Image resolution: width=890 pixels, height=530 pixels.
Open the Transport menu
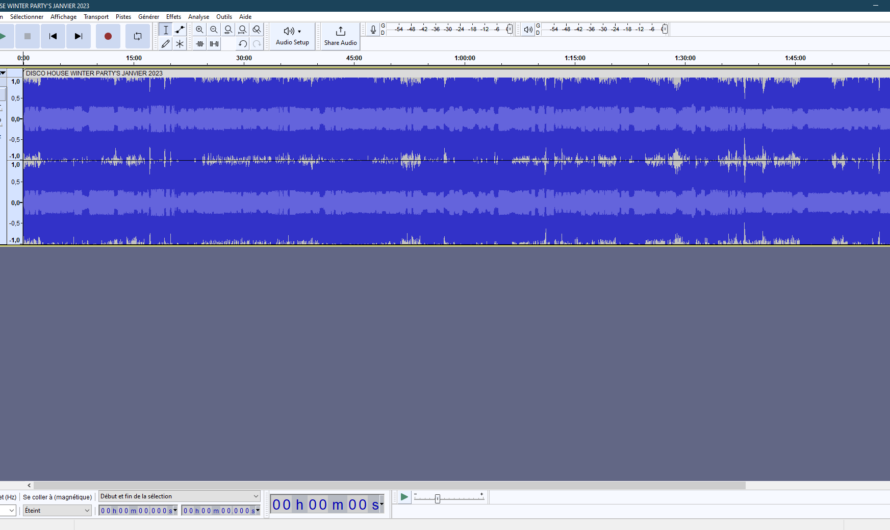tap(96, 17)
